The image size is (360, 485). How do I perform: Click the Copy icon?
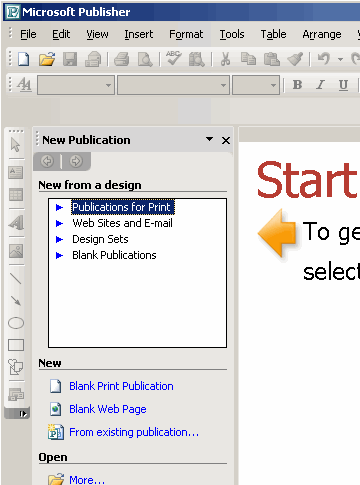(x=248, y=59)
